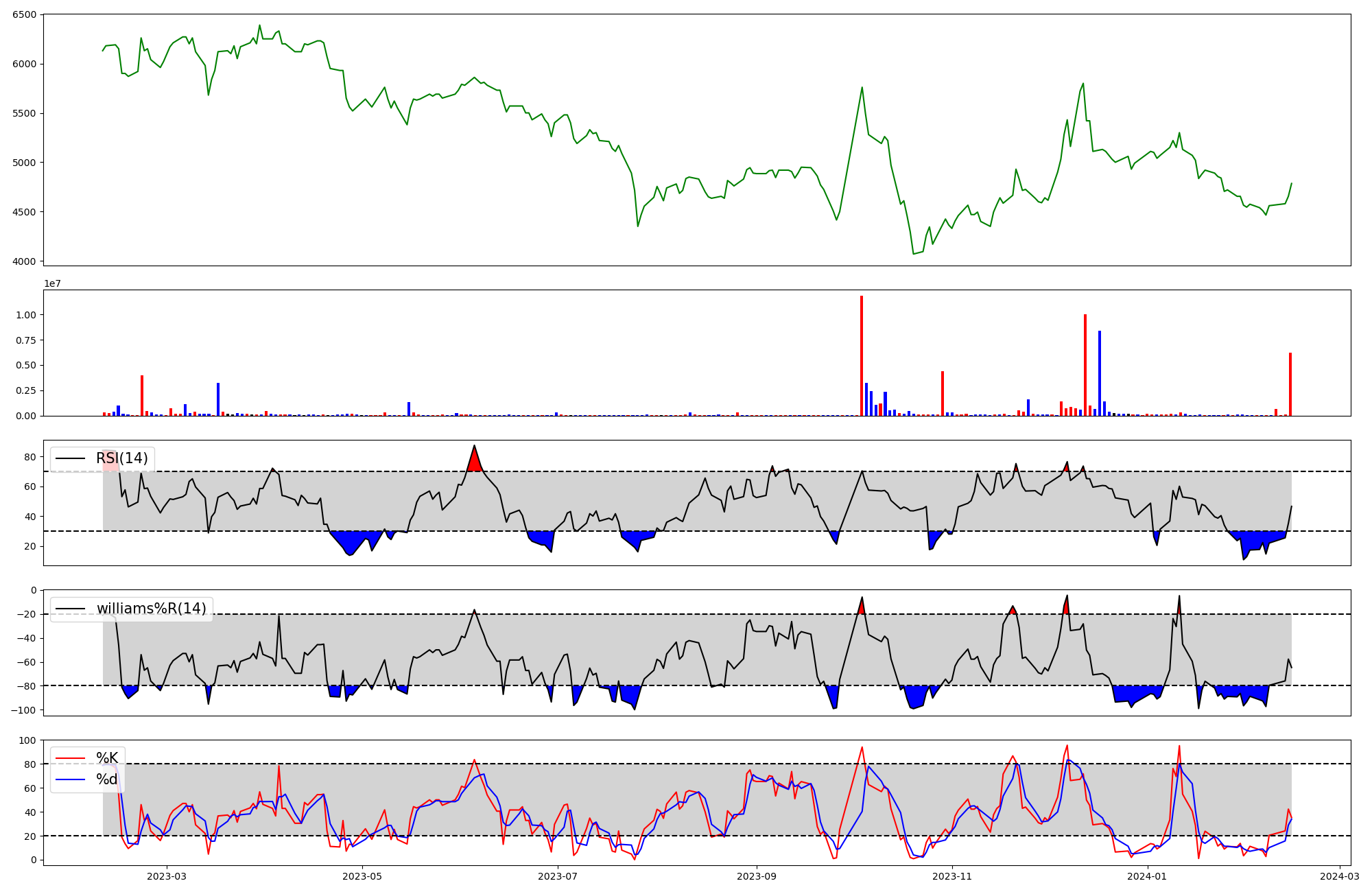Click the %K legend entry

[x=107, y=758]
